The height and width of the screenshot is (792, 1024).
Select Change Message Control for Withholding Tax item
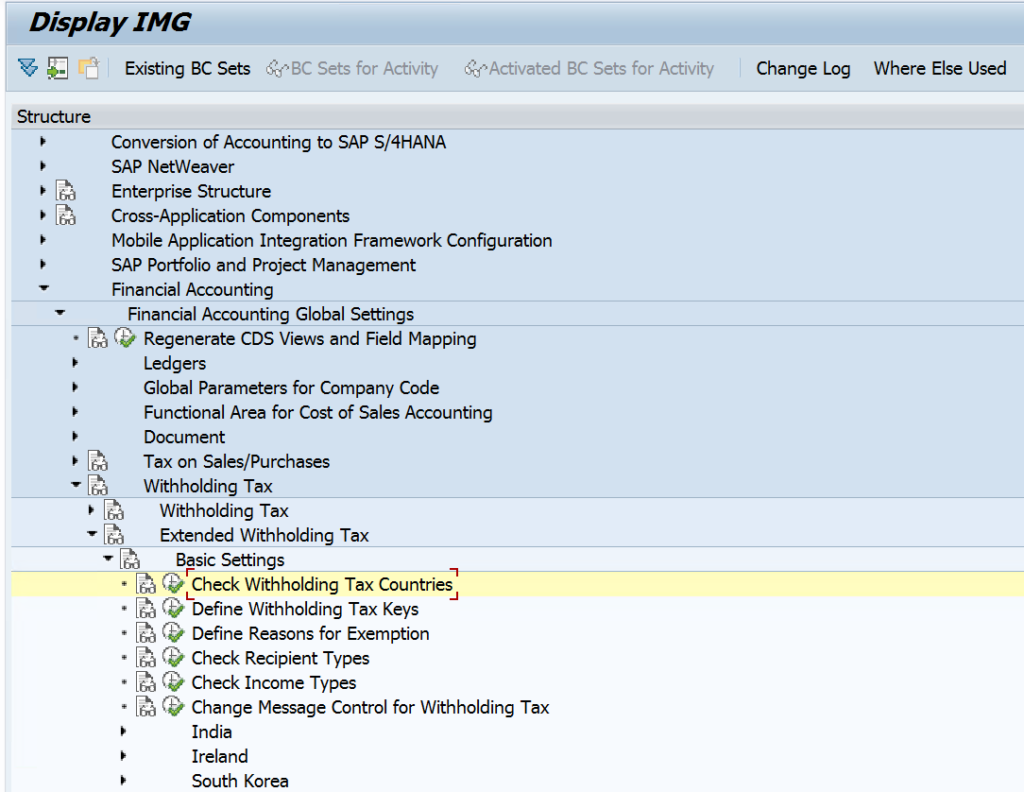pos(370,707)
